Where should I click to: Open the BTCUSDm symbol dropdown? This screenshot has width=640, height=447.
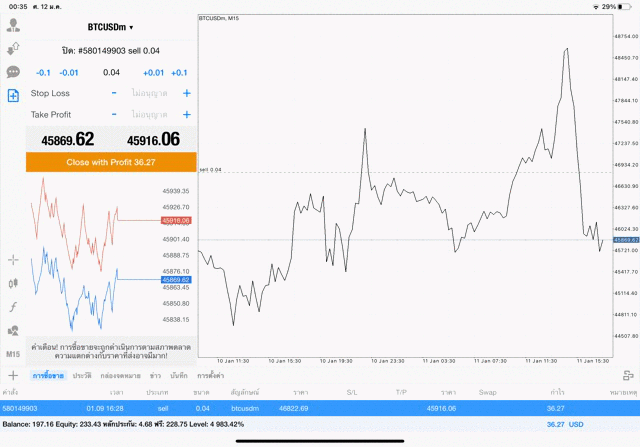pyautogui.click(x=110, y=27)
